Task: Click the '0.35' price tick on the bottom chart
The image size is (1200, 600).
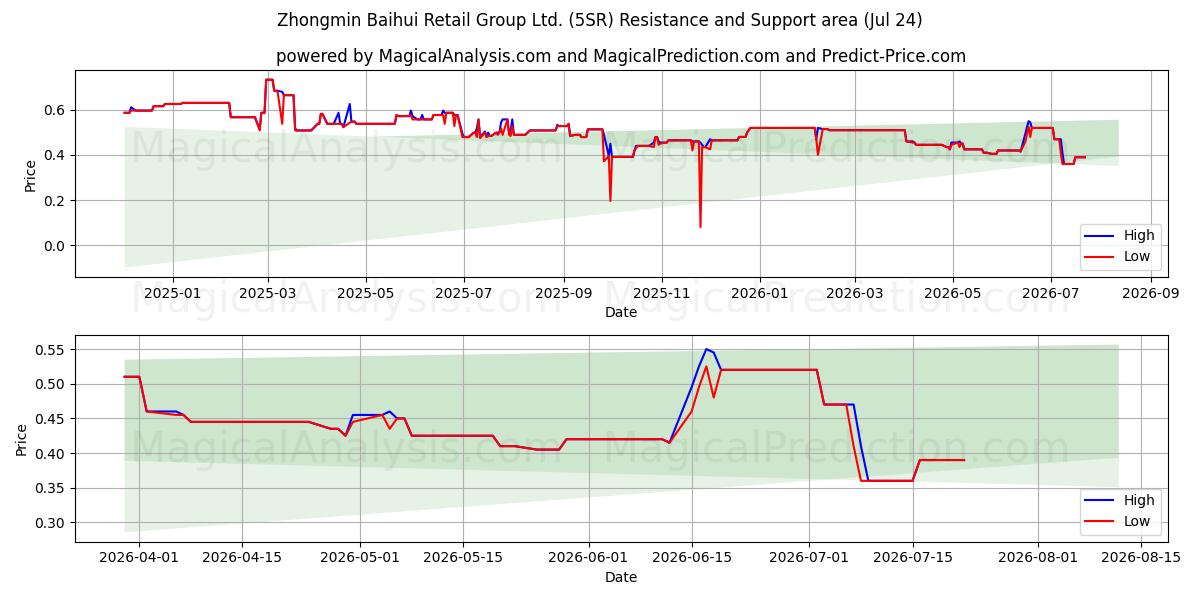Action: [52, 488]
